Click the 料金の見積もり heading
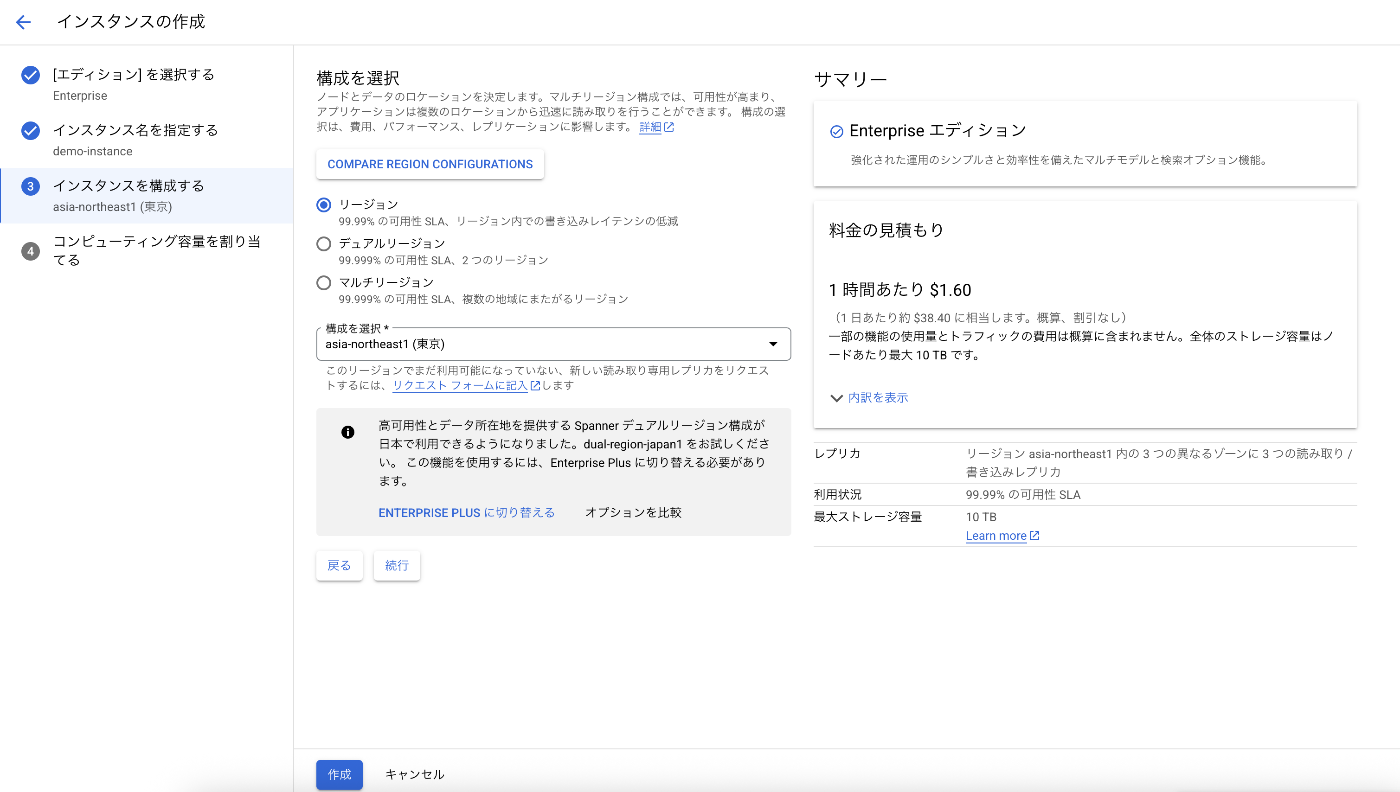 click(x=887, y=230)
